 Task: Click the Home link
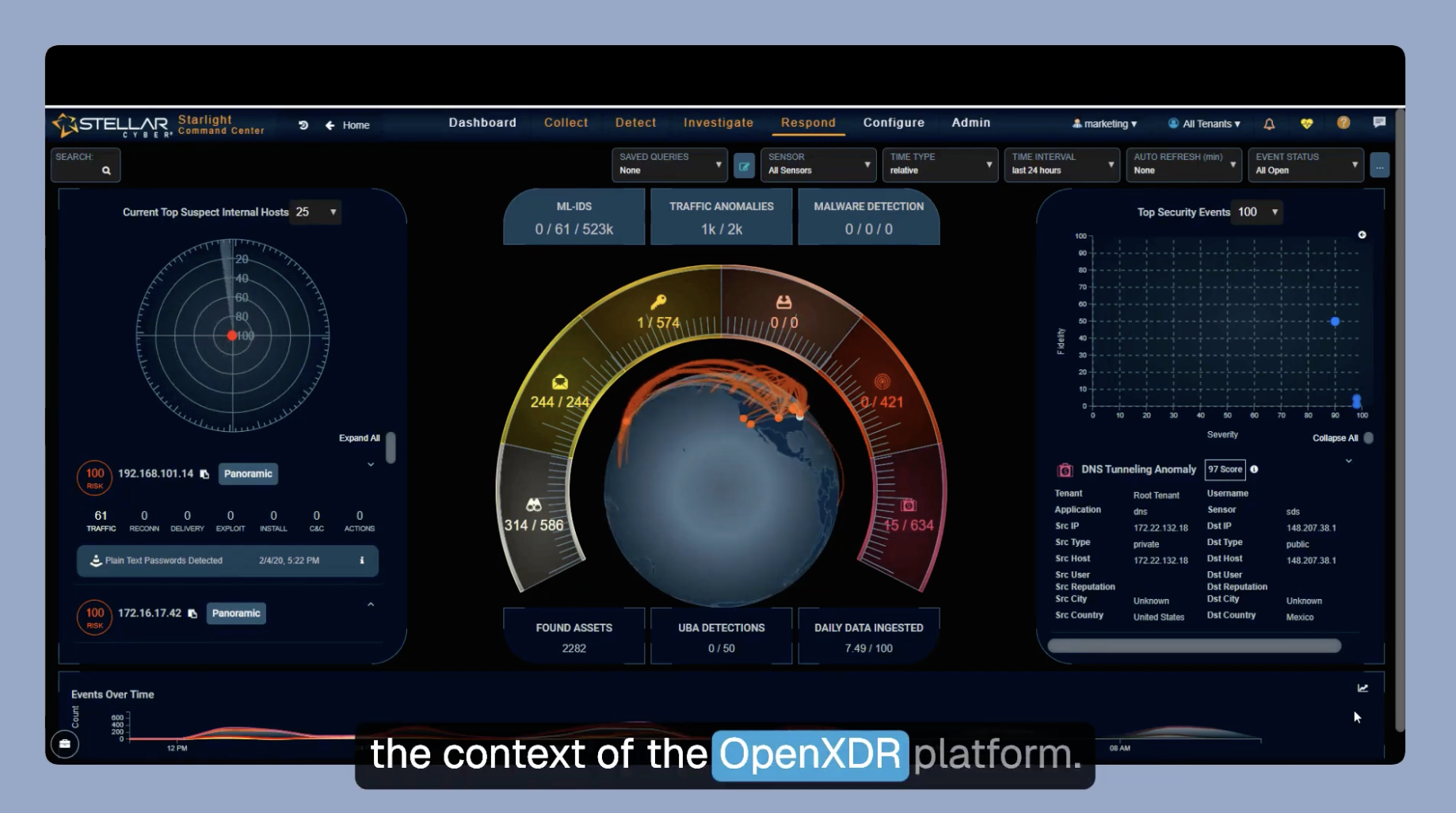(x=356, y=125)
